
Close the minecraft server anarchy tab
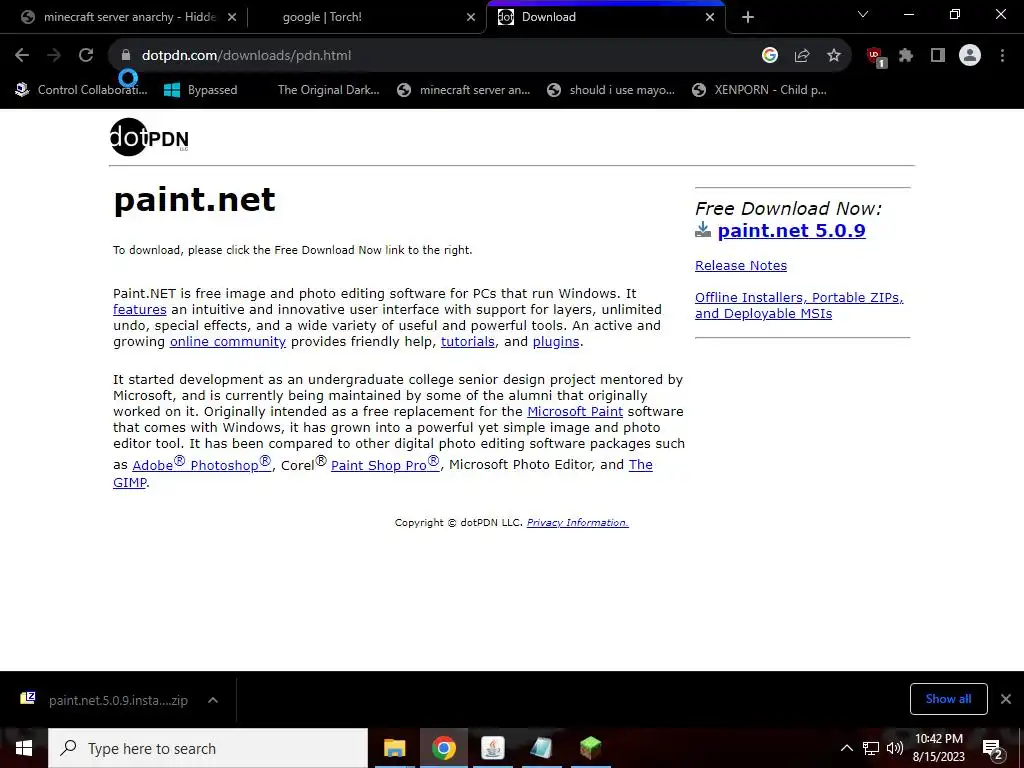coord(232,17)
